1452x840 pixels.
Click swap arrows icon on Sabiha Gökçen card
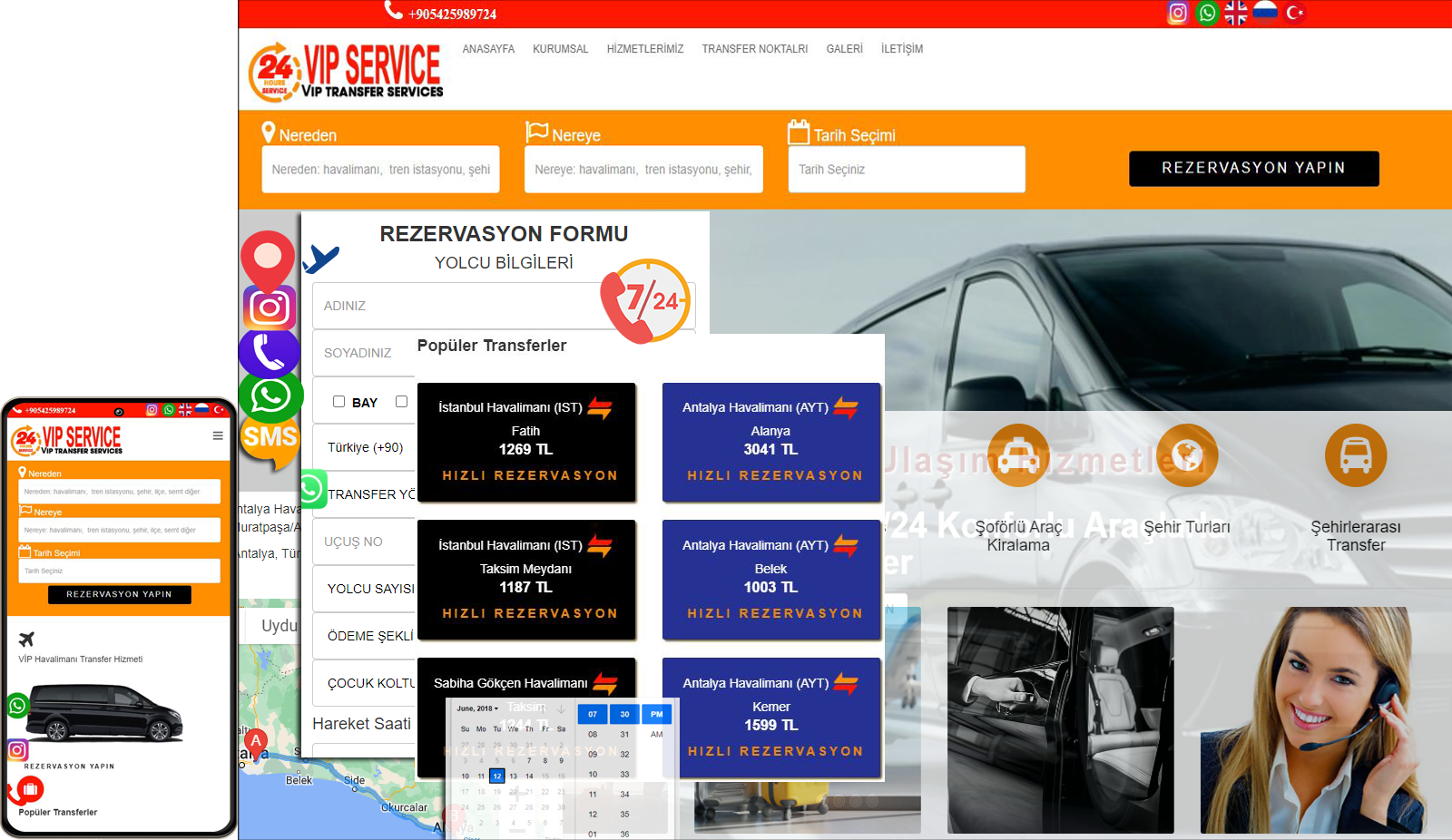[x=605, y=684]
